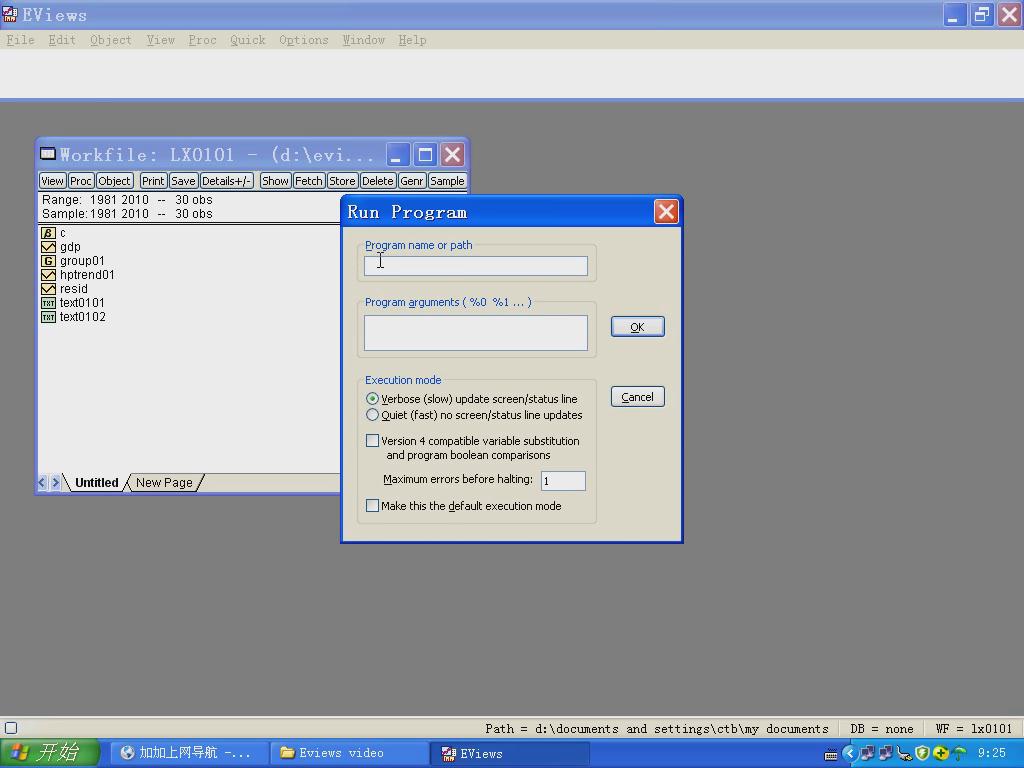Click the security shield tray icon
This screenshot has width=1024, height=768.
coord(922,754)
